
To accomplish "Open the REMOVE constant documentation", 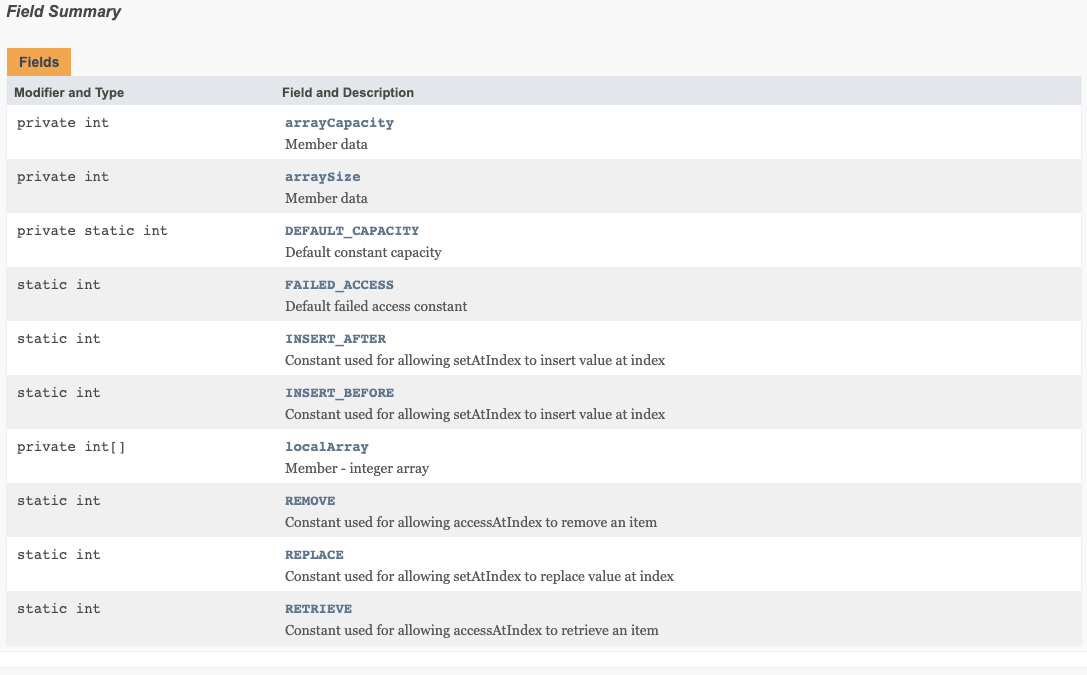I will (x=310, y=500).
